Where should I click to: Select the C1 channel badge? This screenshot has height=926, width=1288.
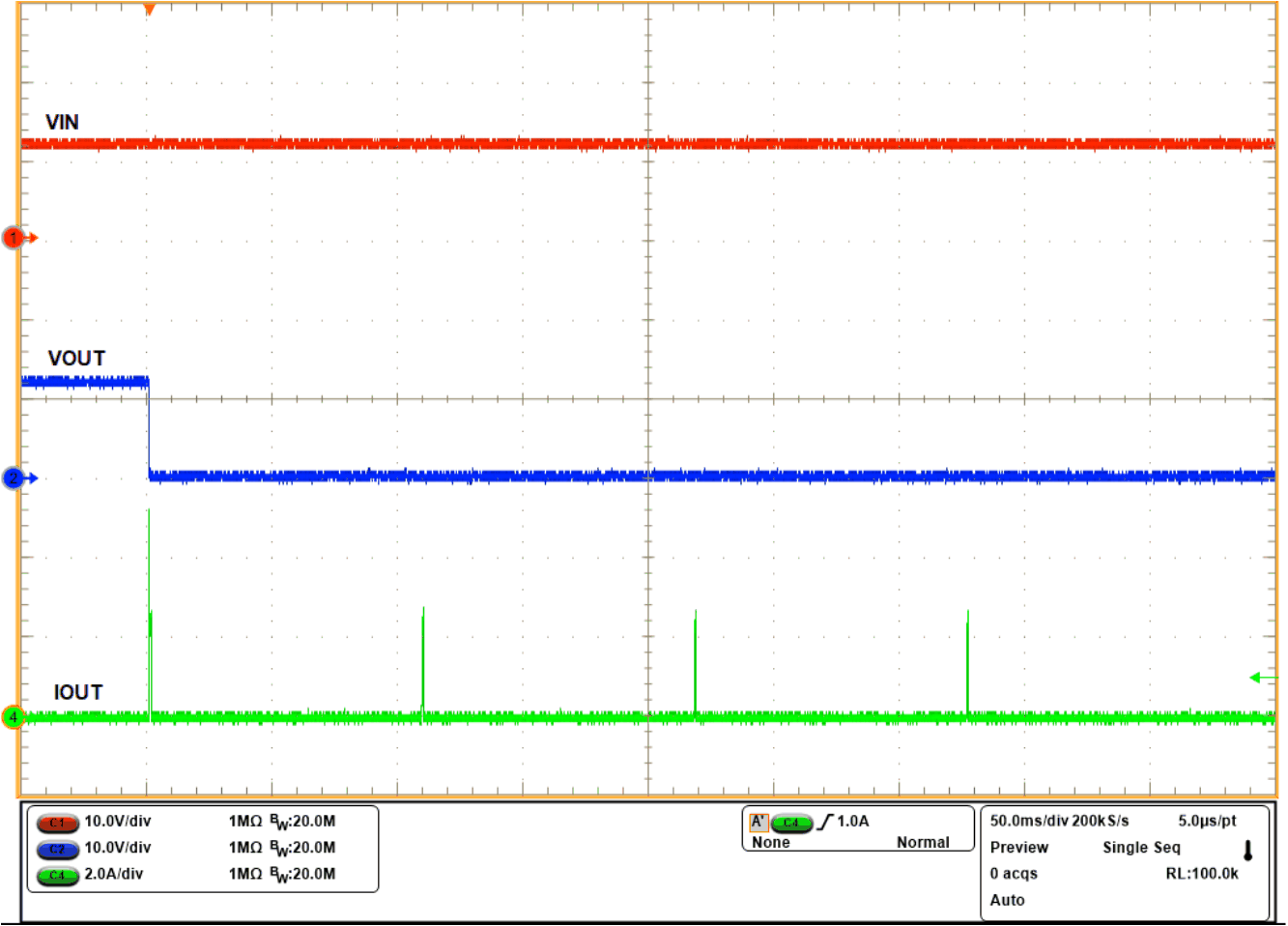[59, 825]
